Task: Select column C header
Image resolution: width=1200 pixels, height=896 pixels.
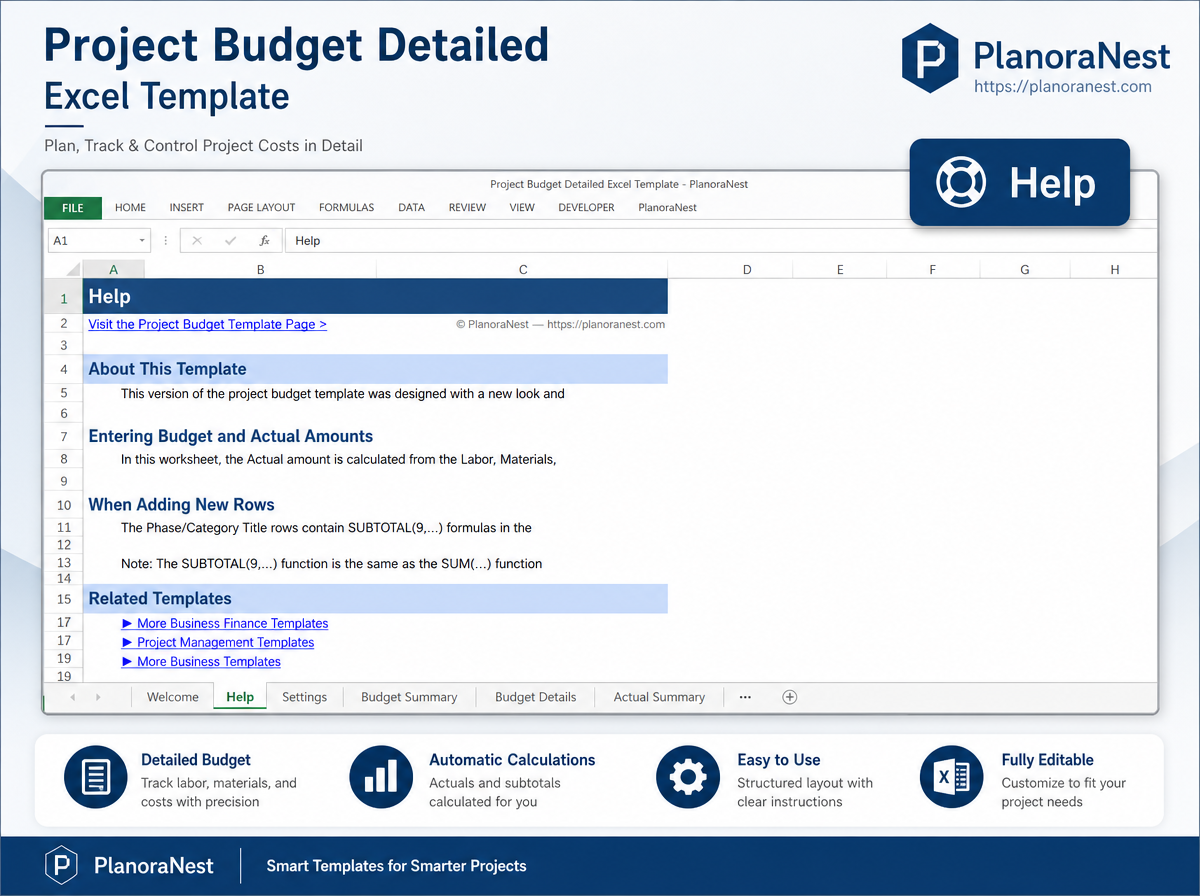Action: 522,270
